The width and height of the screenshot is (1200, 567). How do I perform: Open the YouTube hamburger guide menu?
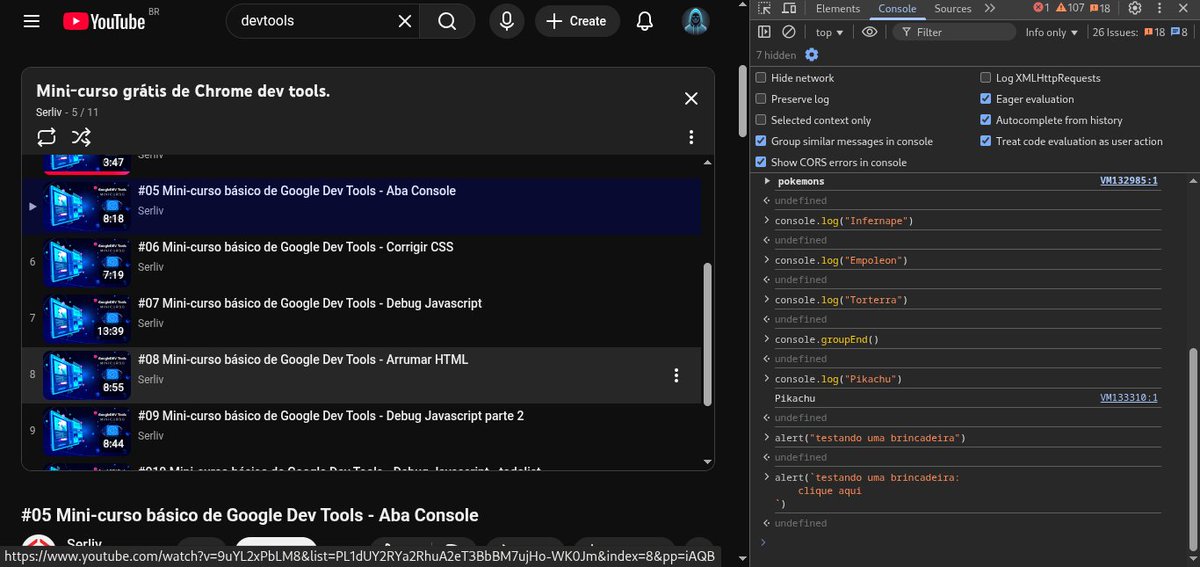(32, 21)
